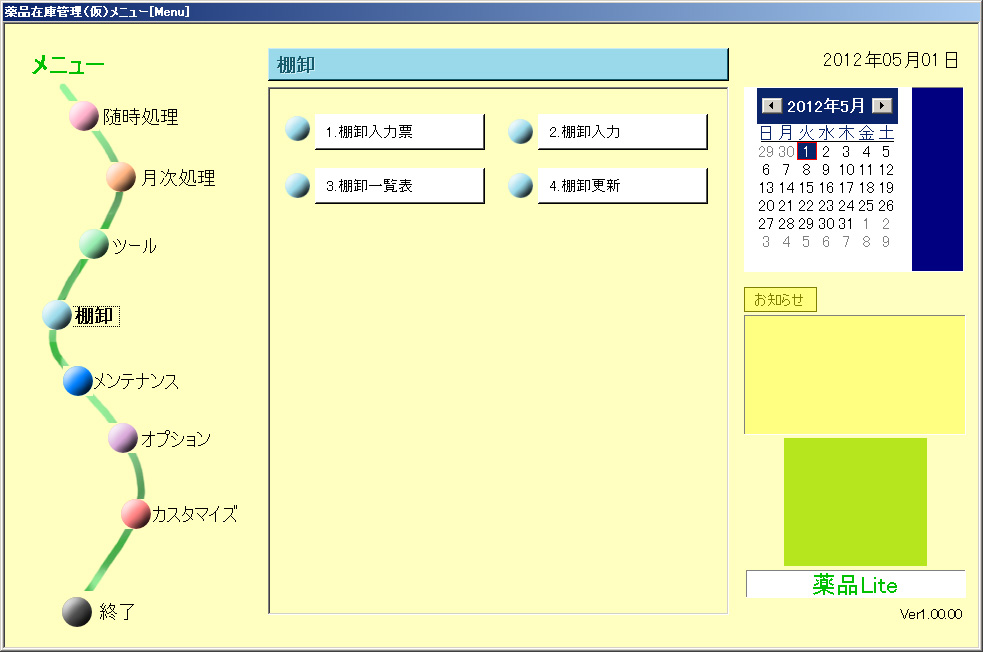The height and width of the screenshot is (652, 983).
Task: Click the ball icon beside 3.棚卸一覧表
Action: point(297,186)
